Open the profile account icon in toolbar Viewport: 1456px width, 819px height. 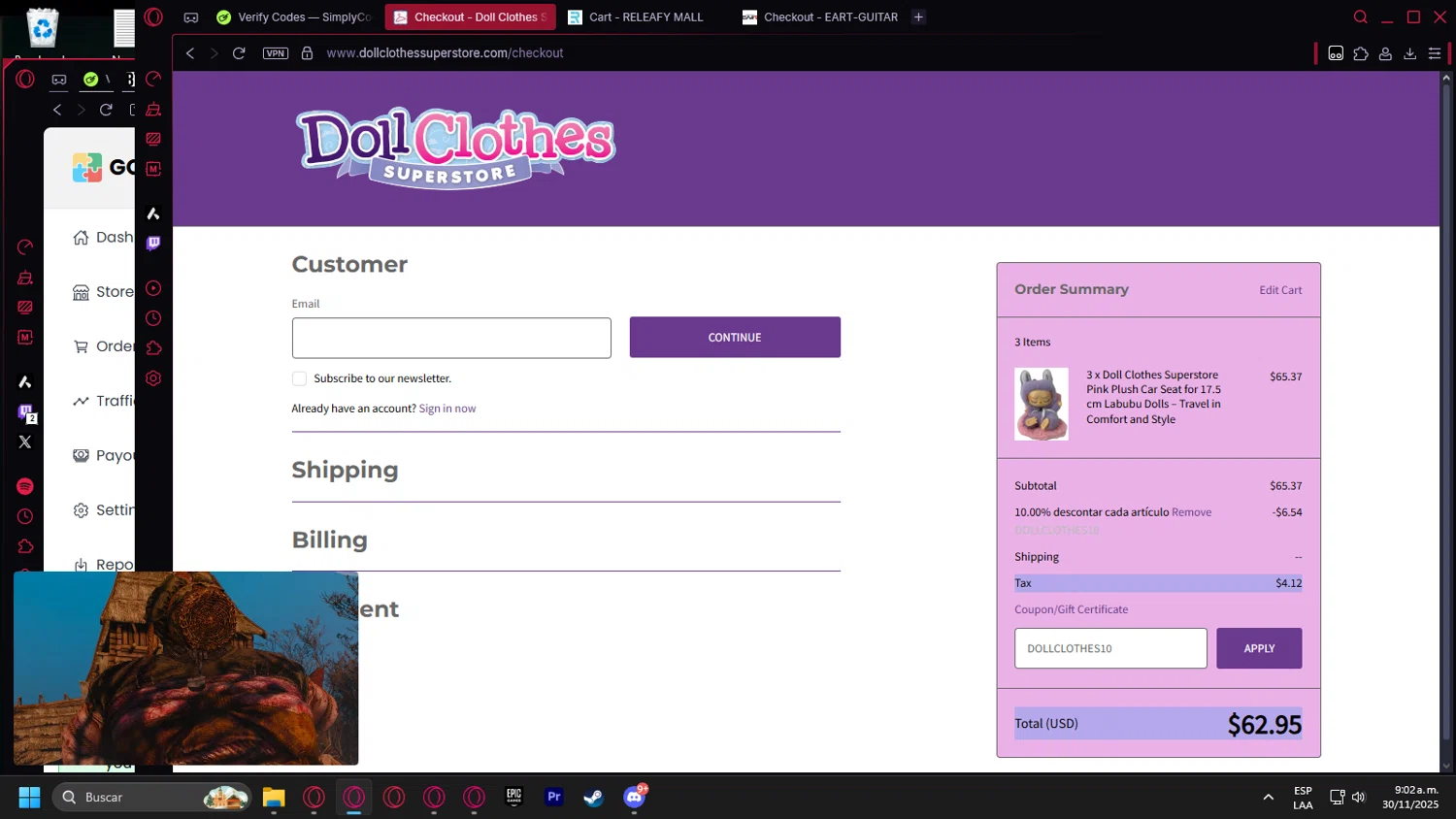click(1385, 53)
